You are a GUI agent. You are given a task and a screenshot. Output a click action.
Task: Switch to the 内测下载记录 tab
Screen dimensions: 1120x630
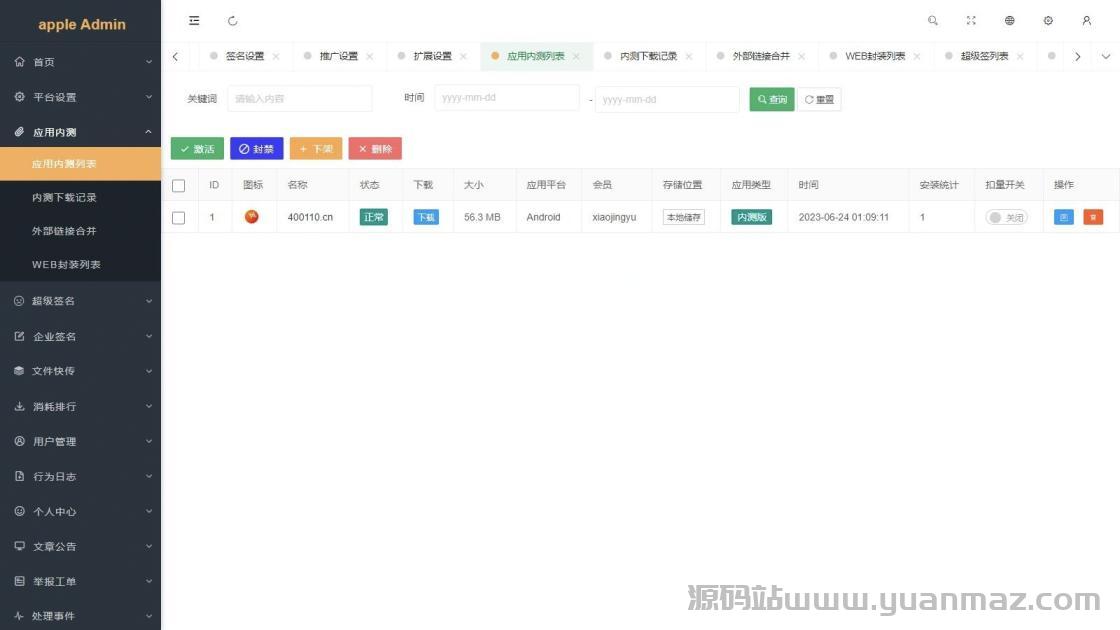coord(648,56)
